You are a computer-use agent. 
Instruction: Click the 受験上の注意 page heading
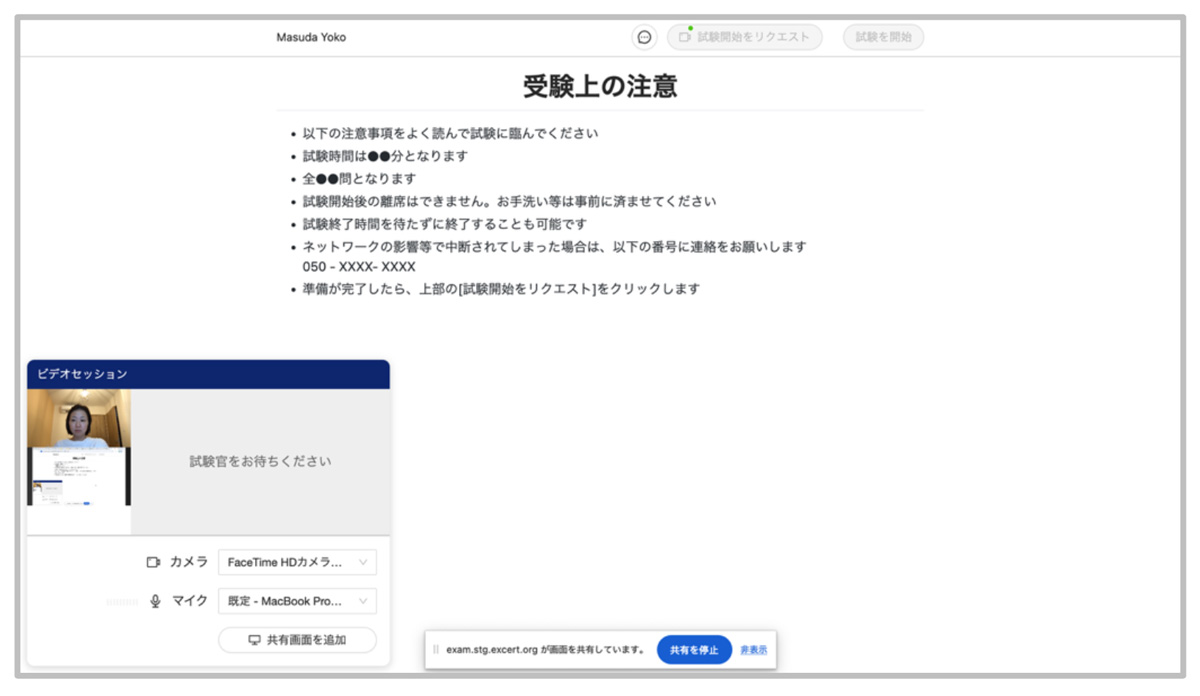(600, 86)
